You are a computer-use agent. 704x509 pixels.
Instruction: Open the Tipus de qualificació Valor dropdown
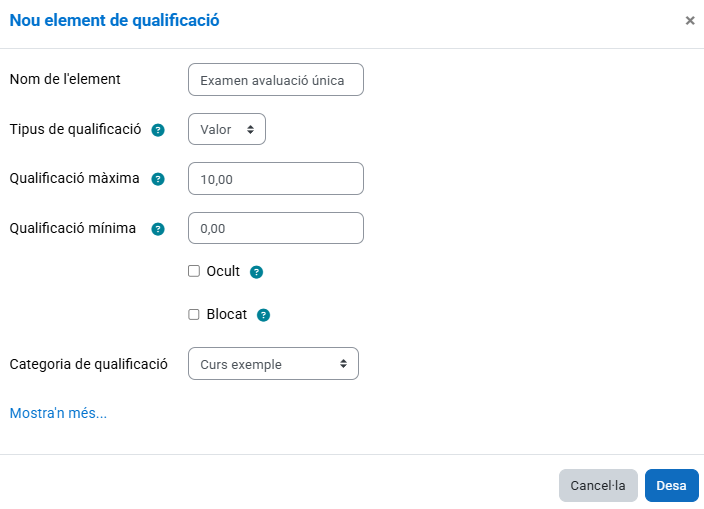tap(227, 129)
